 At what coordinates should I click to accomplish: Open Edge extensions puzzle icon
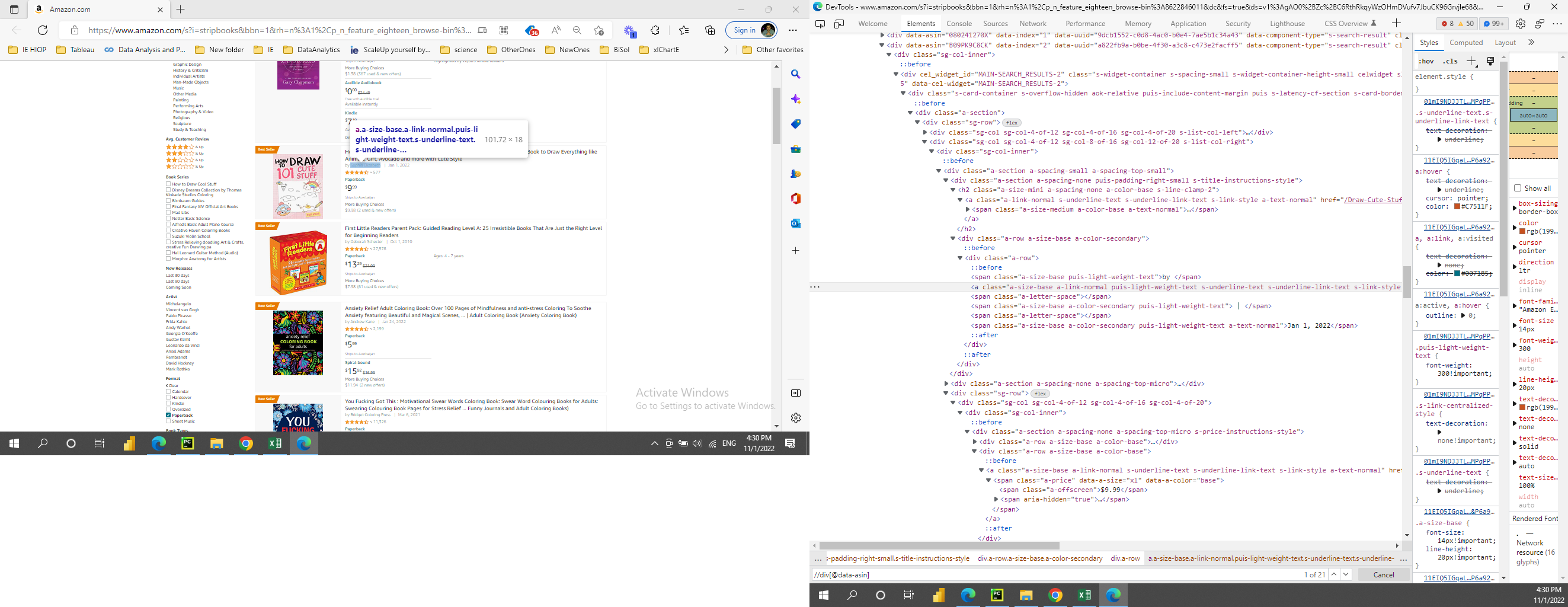click(x=655, y=30)
